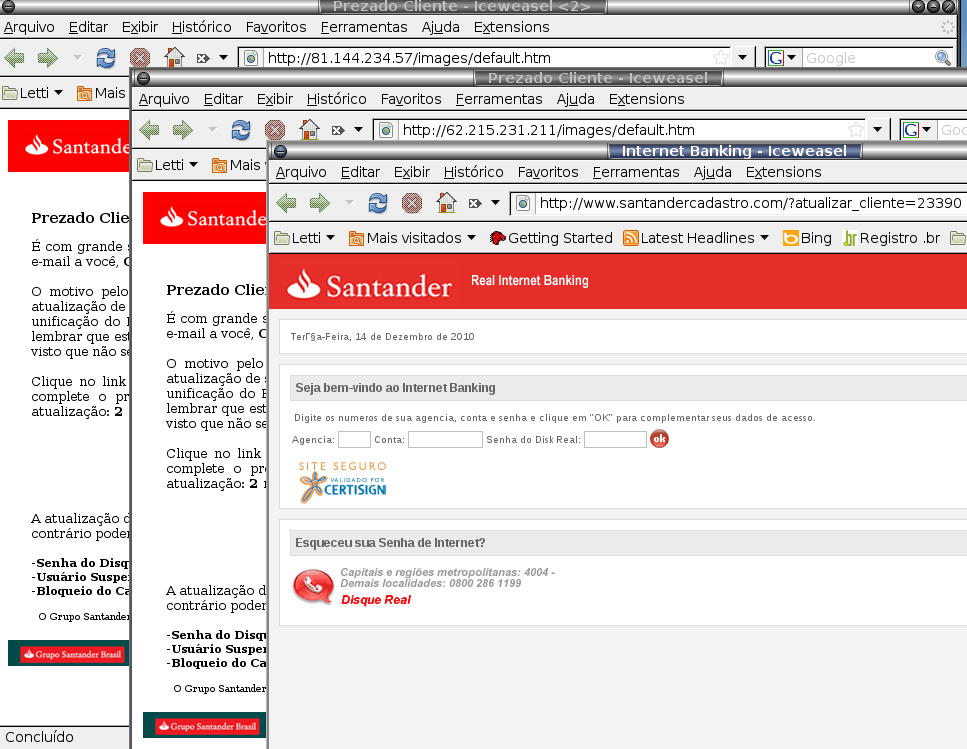The width and height of the screenshot is (967, 749).
Task: Click the Back arrow in the Internet Banking window
Action: 286,203
